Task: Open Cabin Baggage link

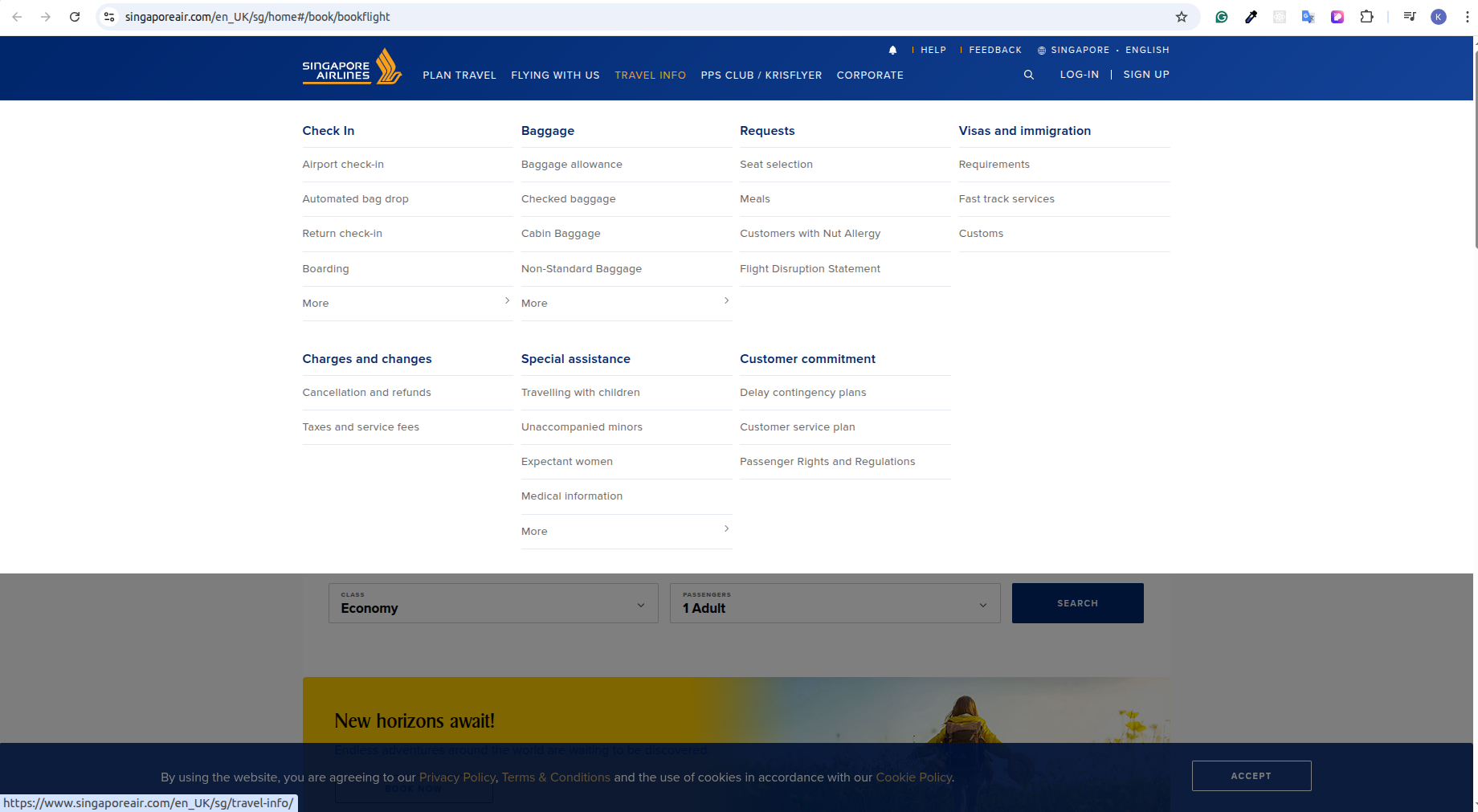Action: pos(561,234)
